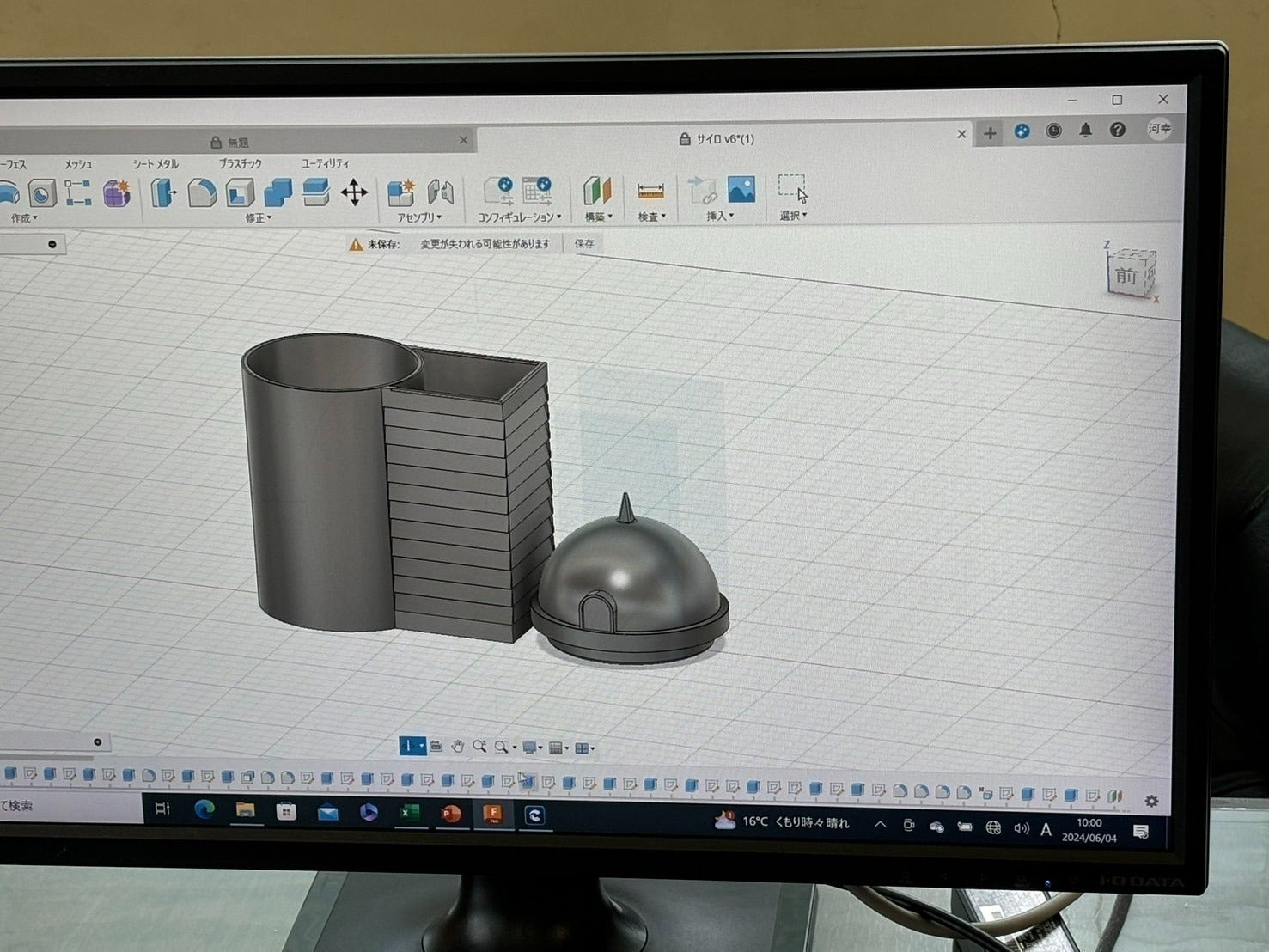Click the 保存 button in warning bar
Image resolution: width=1269 pixels, height=952 pixels.
[x=584, y=244]
